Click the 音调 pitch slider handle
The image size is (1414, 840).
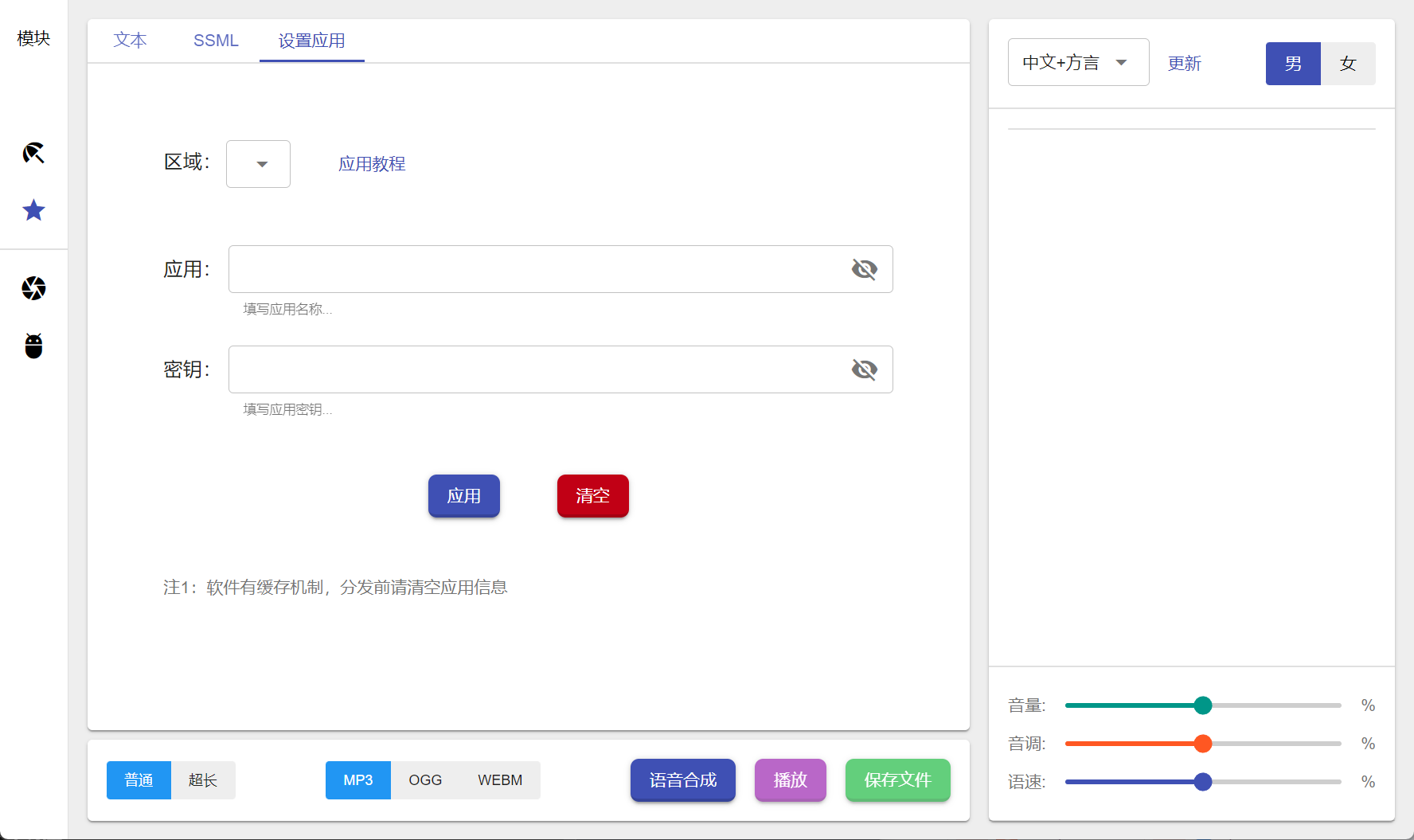click(x=1203, y=744)
